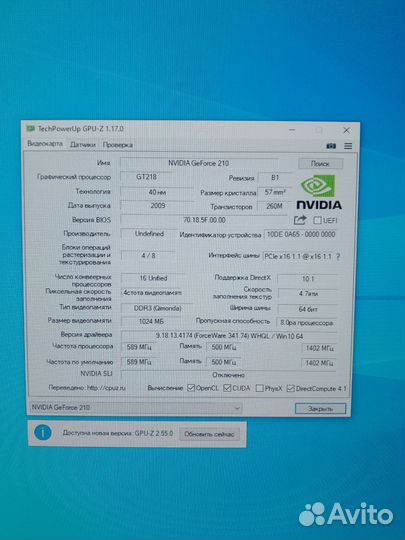Toggle the OpenCL checkbox

(191, 388)
